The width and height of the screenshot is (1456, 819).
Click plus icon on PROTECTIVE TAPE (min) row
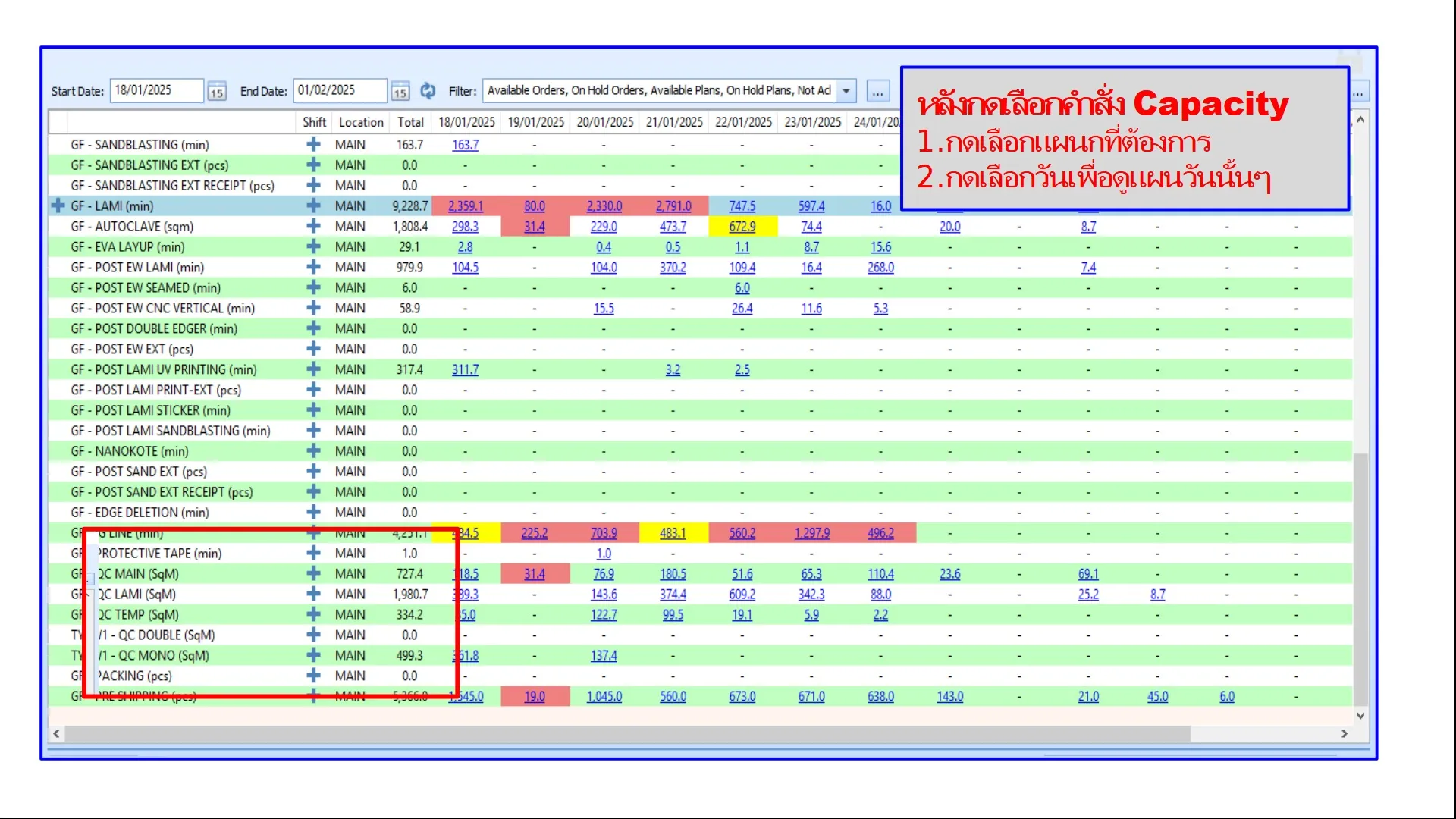pos(313,554)
